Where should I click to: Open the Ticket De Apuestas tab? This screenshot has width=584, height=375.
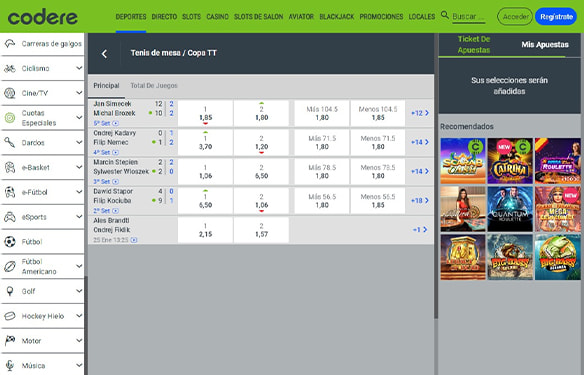click(x=474, y=44)
